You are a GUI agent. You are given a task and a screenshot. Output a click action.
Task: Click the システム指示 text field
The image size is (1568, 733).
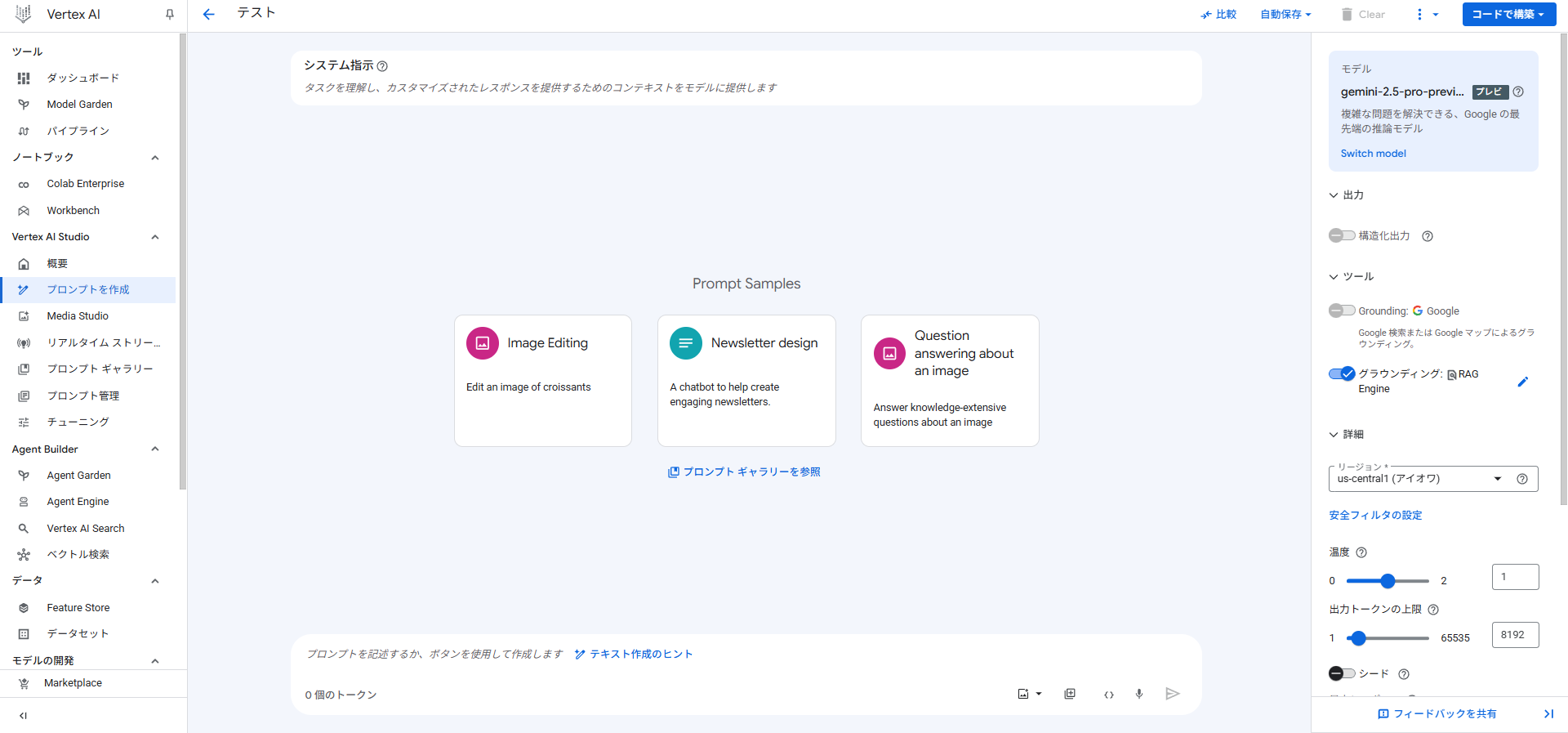746,87
